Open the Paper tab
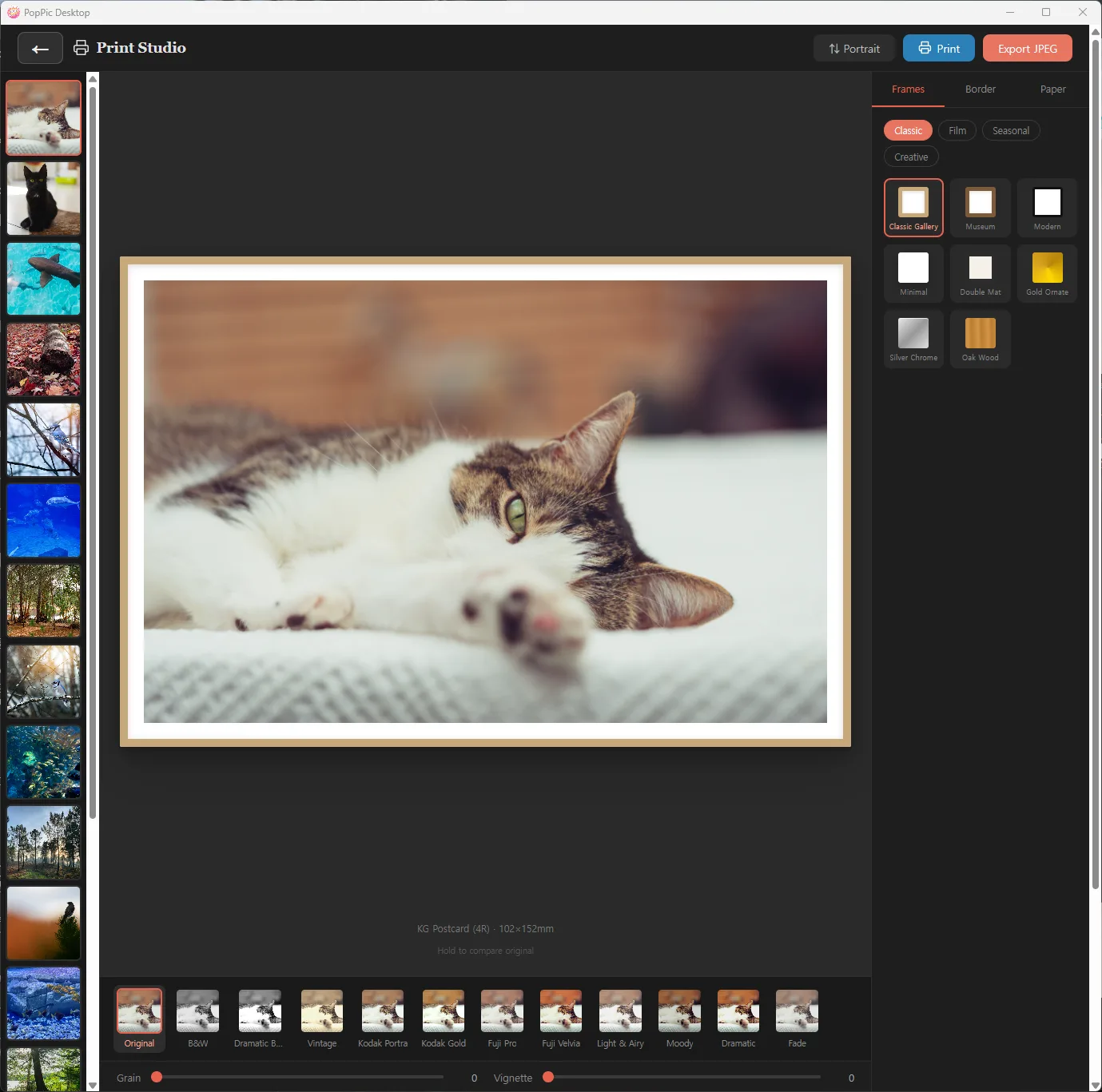This screenshot has width=1102, height=1092. click(1052, 89)
